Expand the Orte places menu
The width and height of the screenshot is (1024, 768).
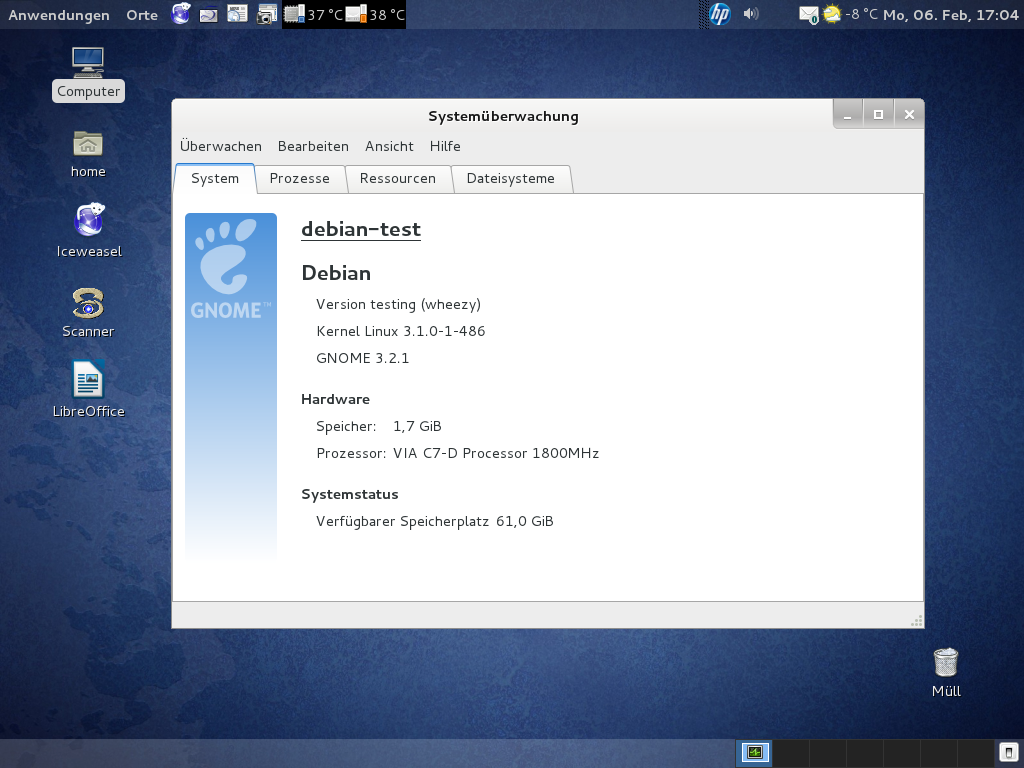coord(142,14)
